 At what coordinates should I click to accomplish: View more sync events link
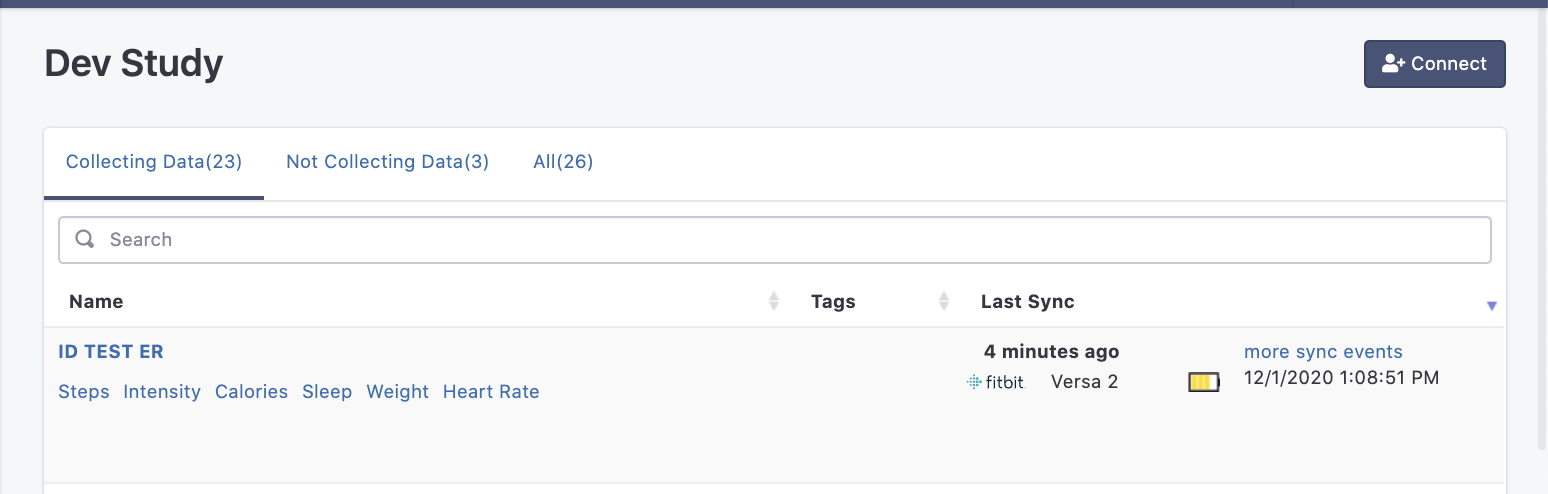(x=1323, y=352)
